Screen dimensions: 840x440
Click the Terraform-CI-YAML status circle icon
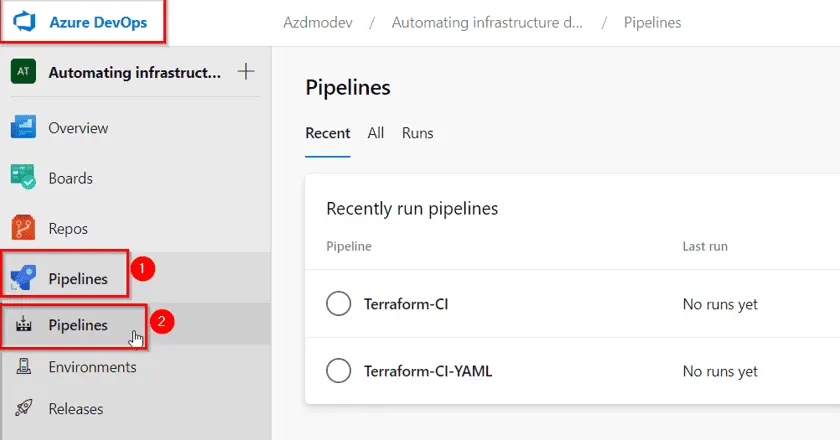(339, 370)
